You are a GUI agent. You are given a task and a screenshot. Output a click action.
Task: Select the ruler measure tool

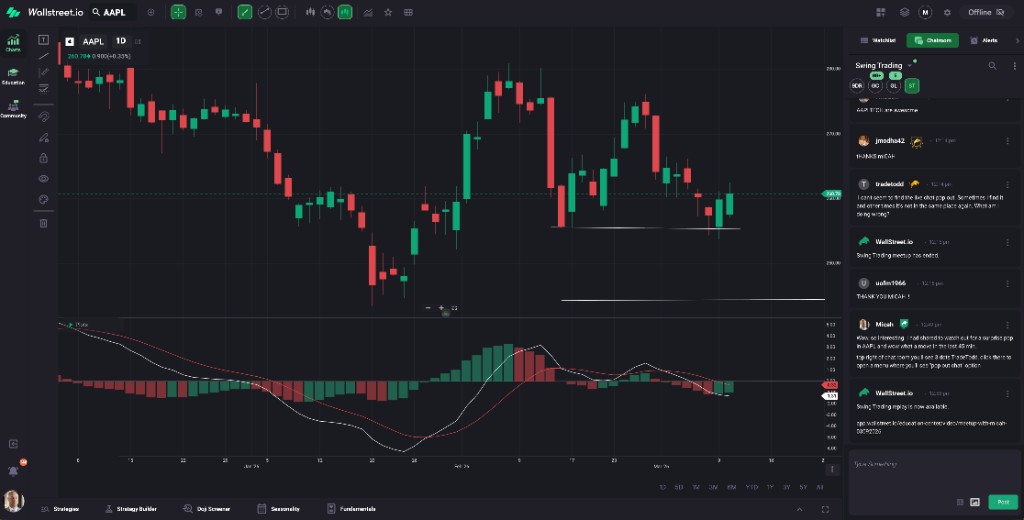(44, 72)
